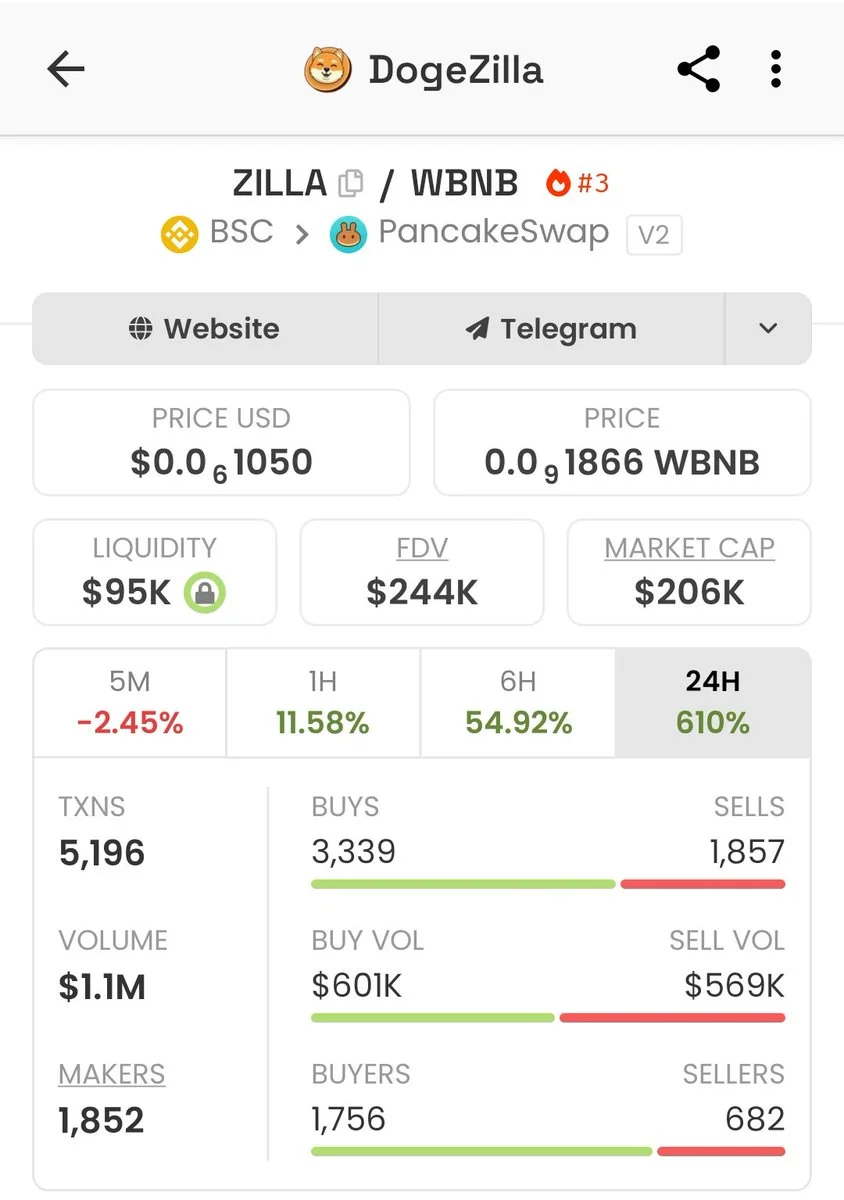Open the three-dot overflow menu
Image resolution: width=844 pixels, height=1200 pixels.
click(x=775, y=69)
